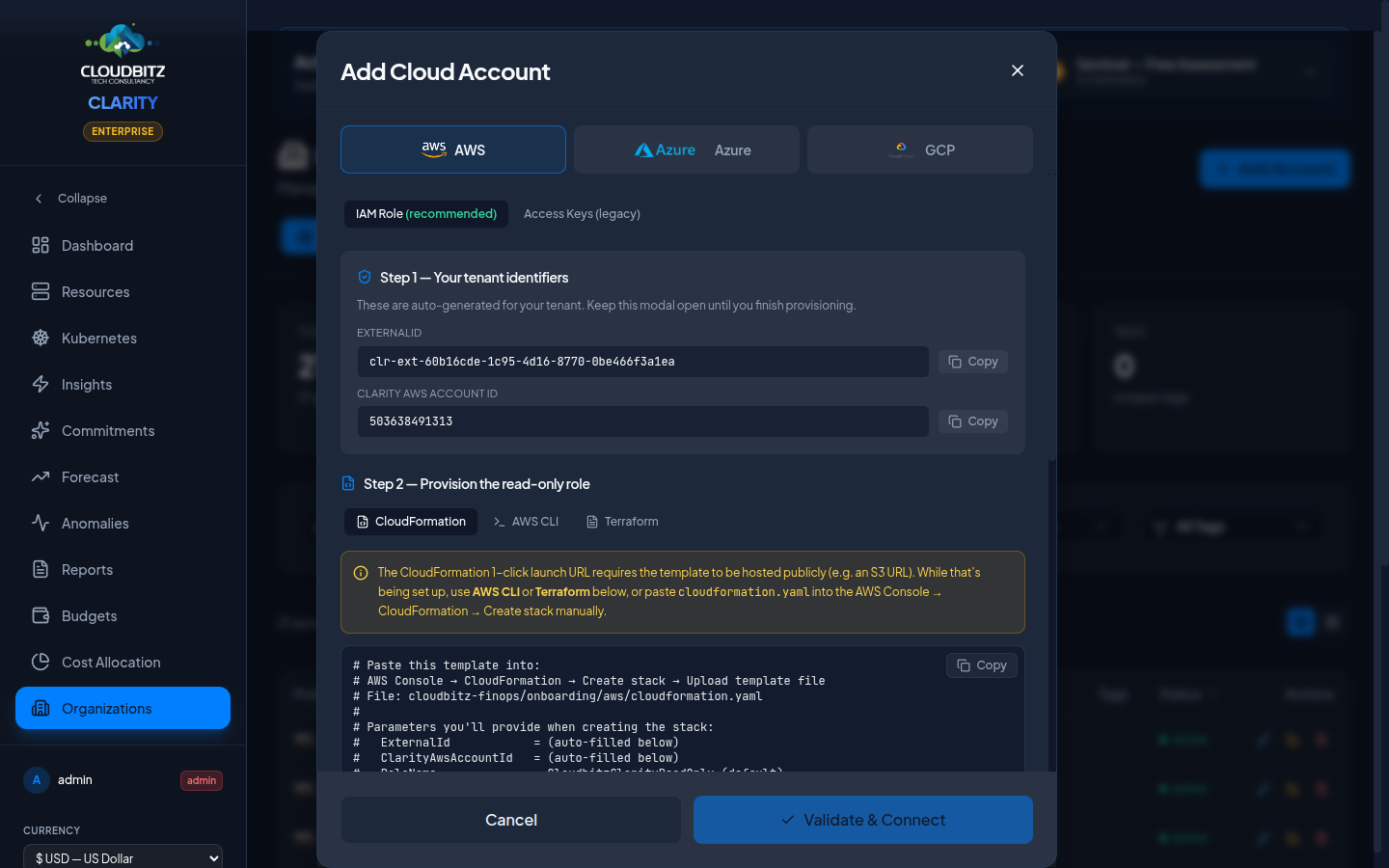1389x868 pixels.
Task: Select the GCP provider tab
Action: pyautogui.click(x=920, y=149)
